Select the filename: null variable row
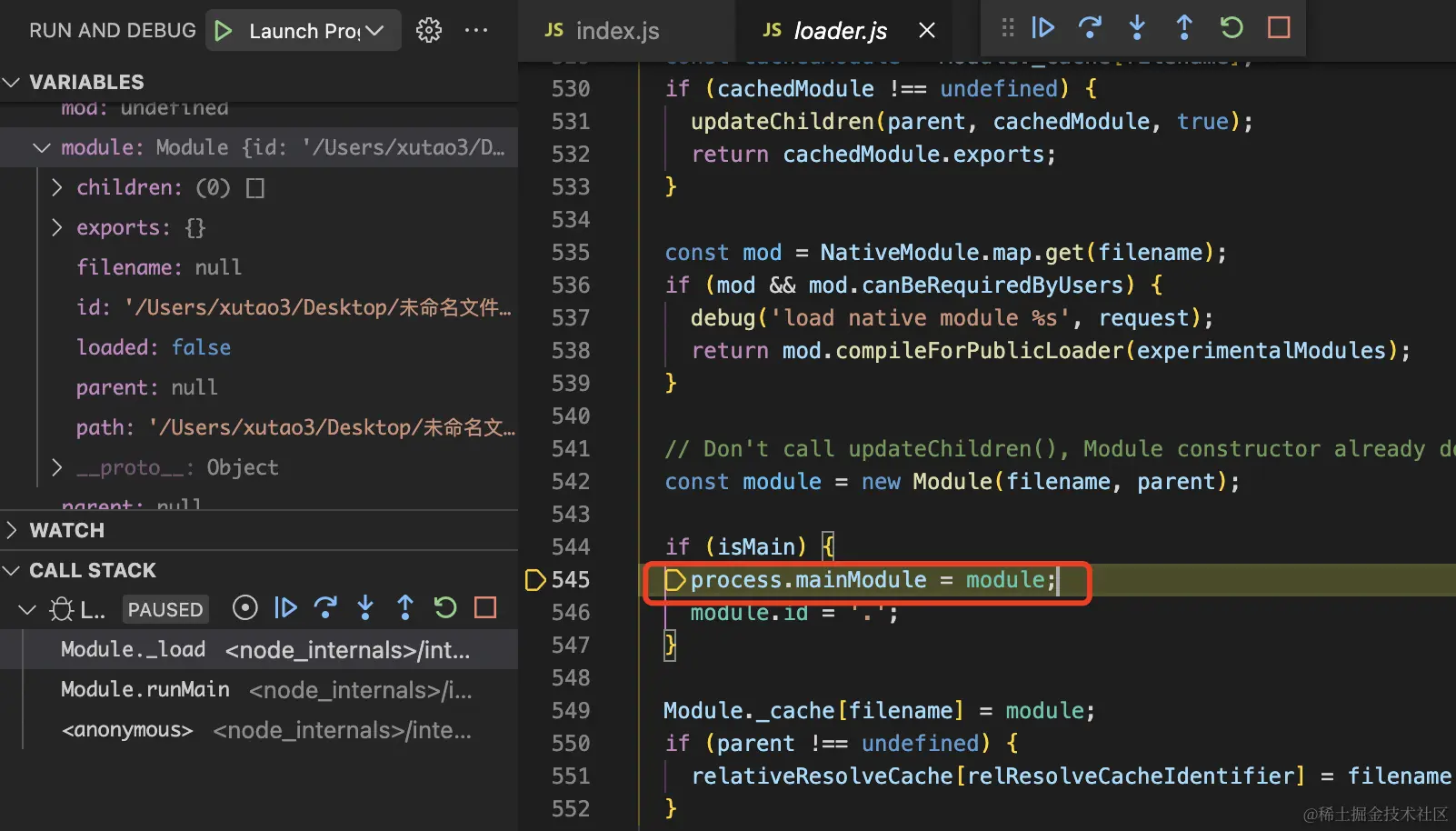 pos(259,267)
